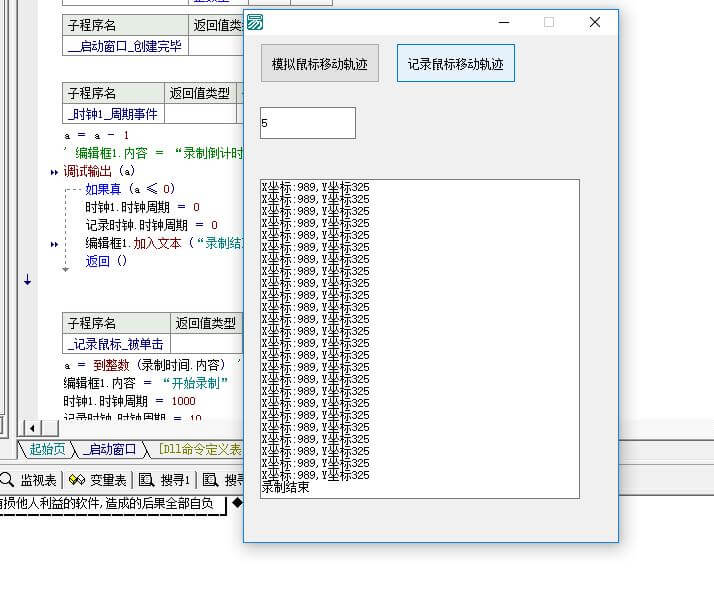Switch to the 起始页 tab
The height and width of the screenshot is (595, 714).
click(x=46, y=449)
